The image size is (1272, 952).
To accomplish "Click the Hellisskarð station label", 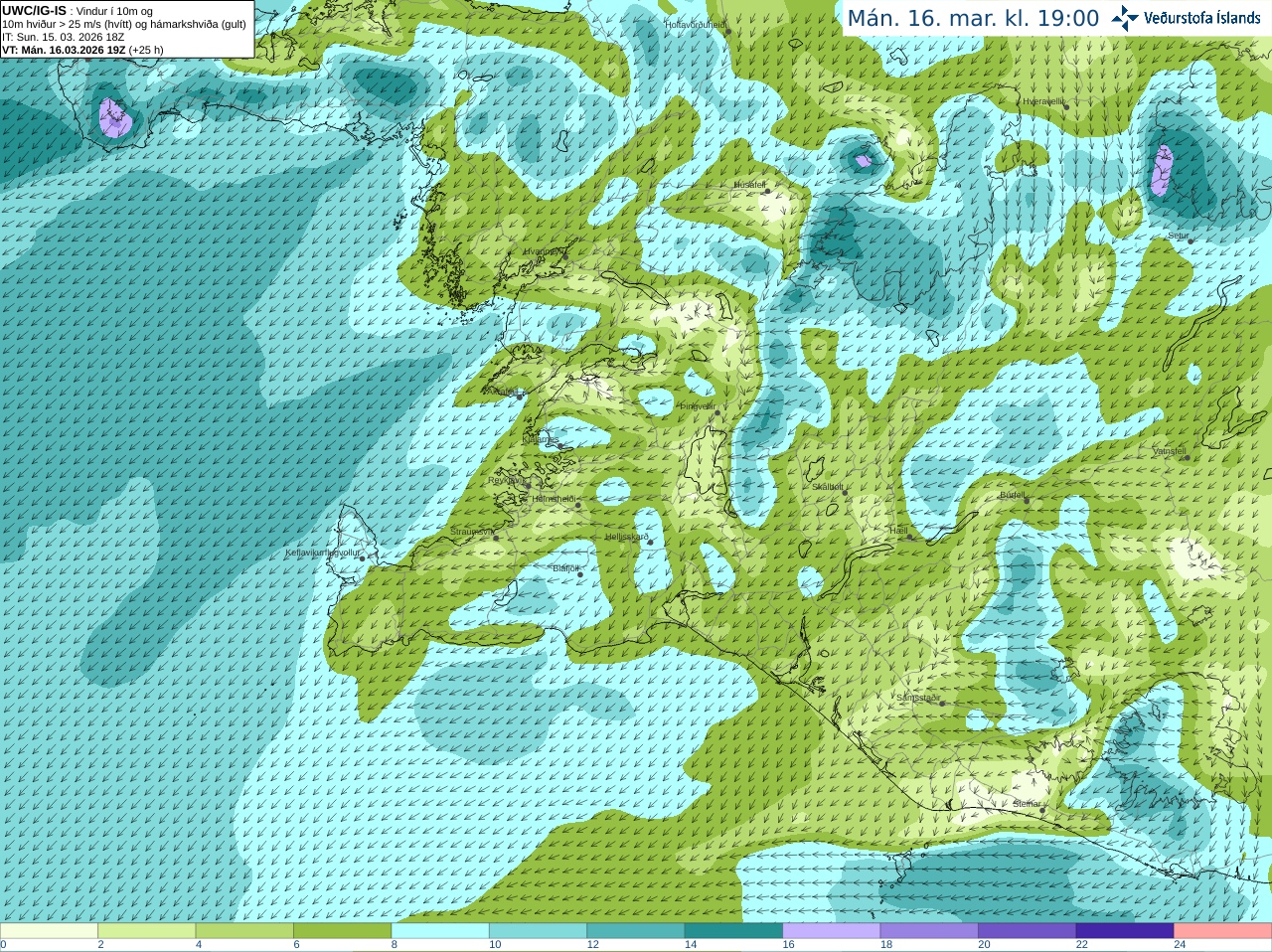I will tap(627, 537).
